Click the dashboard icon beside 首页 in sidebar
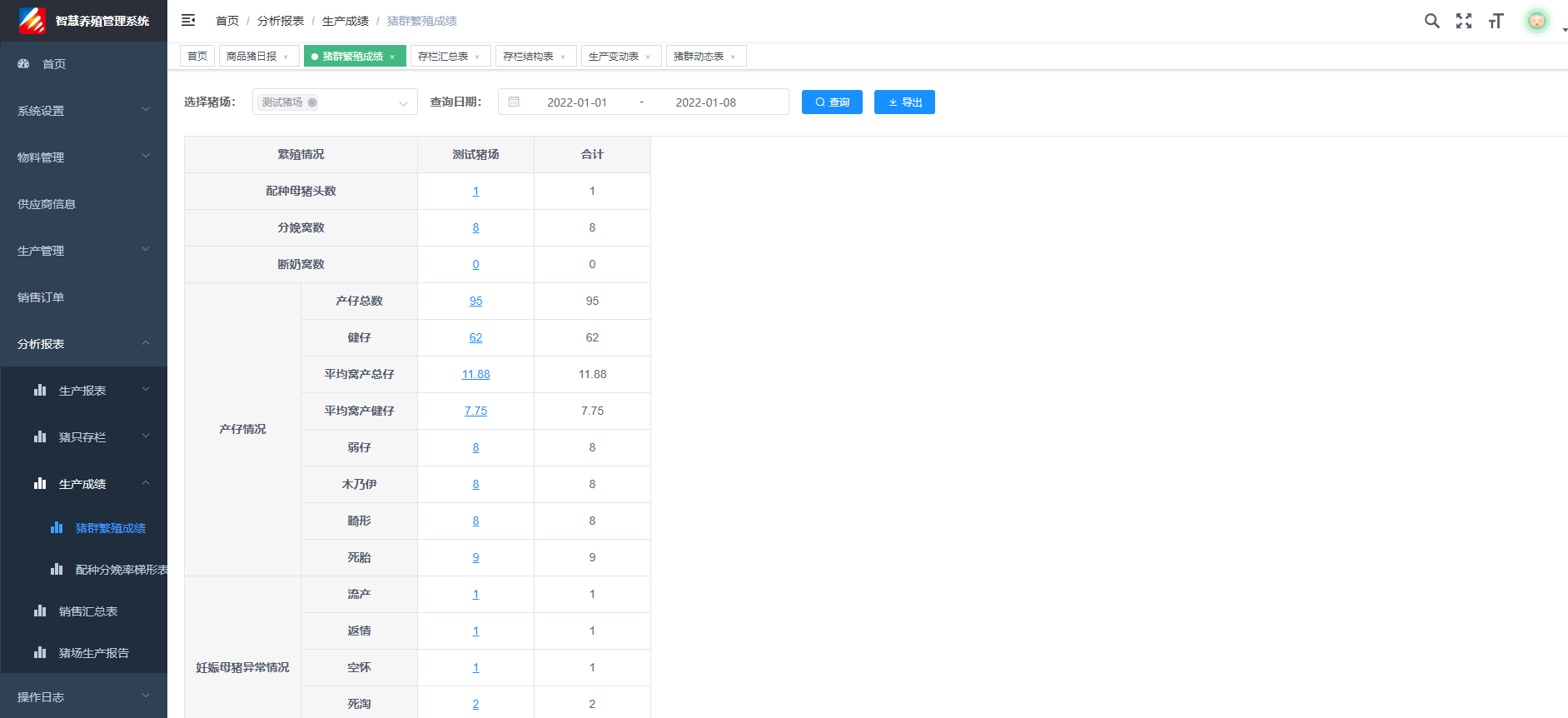 point(23,63)
